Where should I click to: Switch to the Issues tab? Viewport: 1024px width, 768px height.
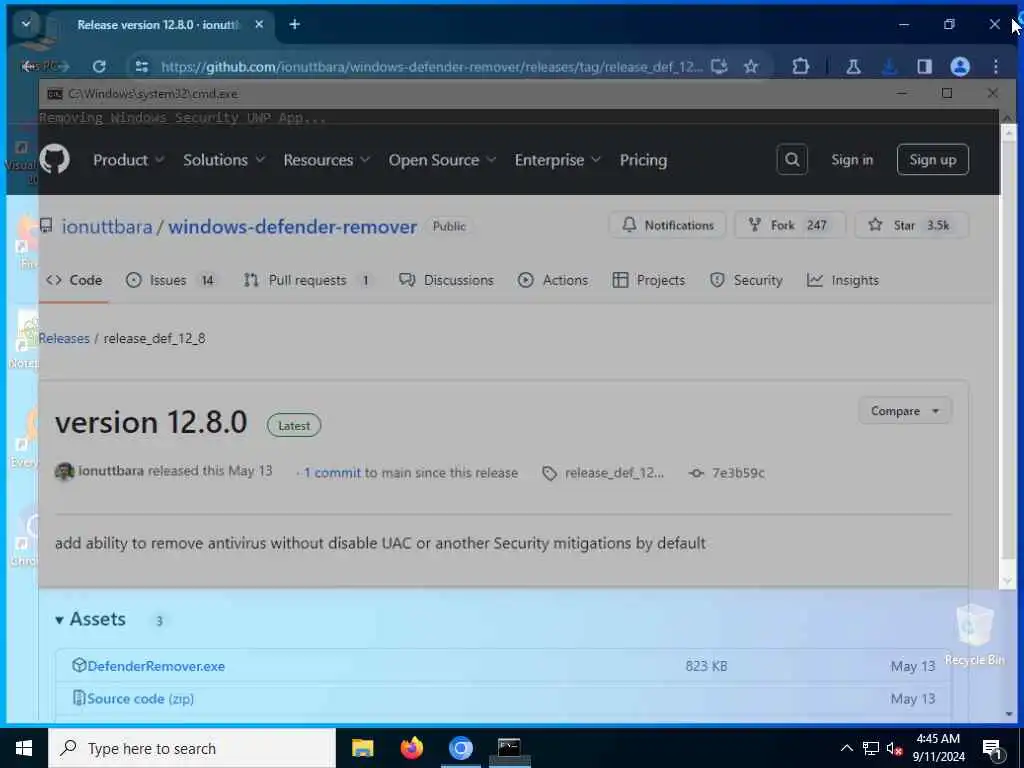coord(170,280)
